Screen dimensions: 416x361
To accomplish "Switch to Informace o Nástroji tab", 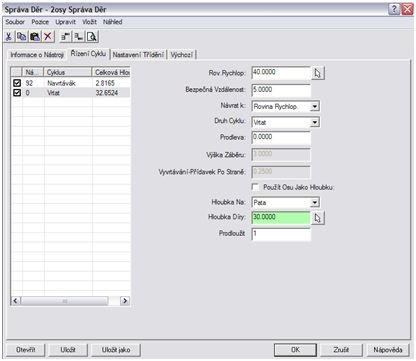I will pos(37,55).
